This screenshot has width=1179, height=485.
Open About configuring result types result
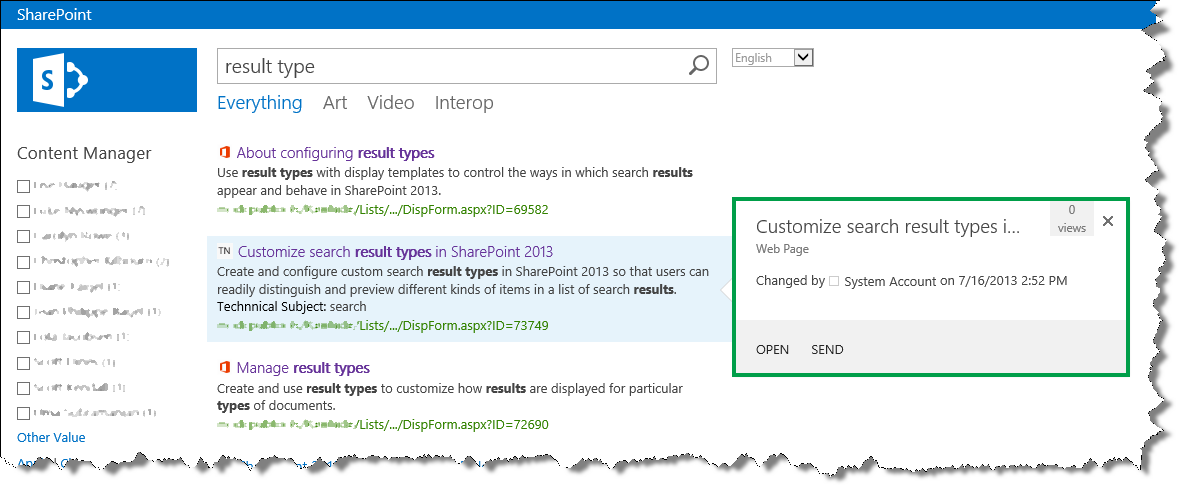335,153
